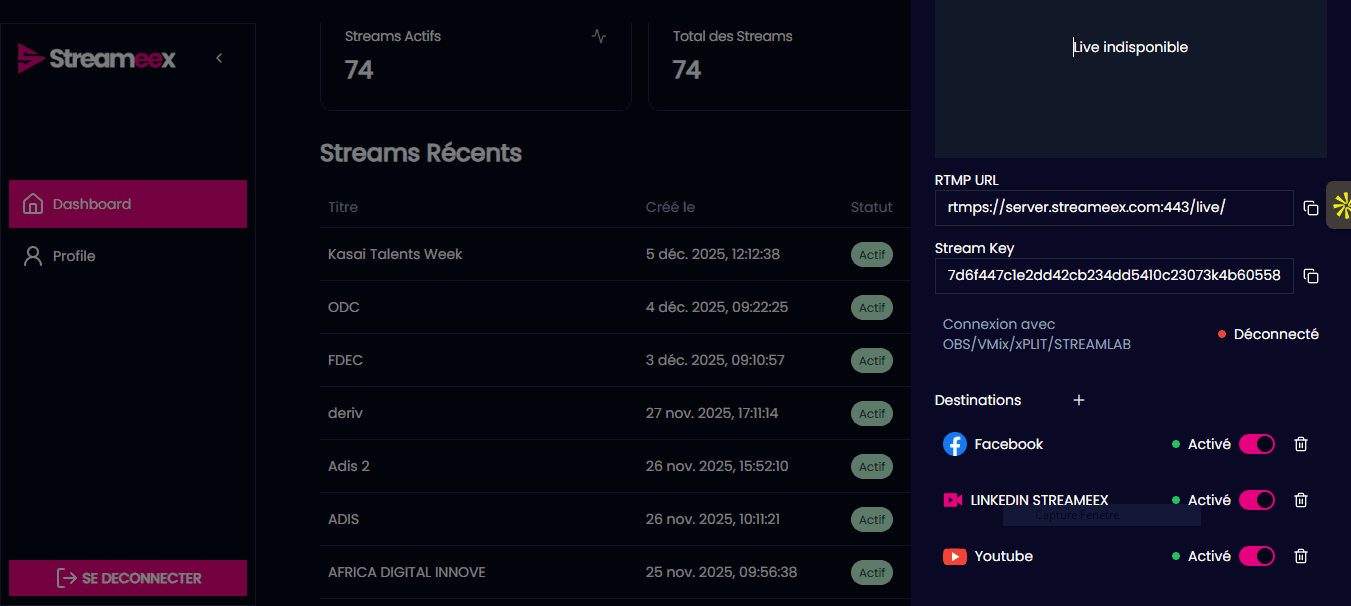Viewport: 1351px width, 606px height.
Task: Open the orange side widget on right edge
Action: point(1344,206)
